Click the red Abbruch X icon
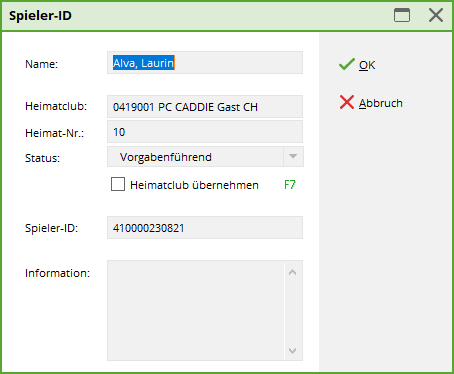 [347, 102]
